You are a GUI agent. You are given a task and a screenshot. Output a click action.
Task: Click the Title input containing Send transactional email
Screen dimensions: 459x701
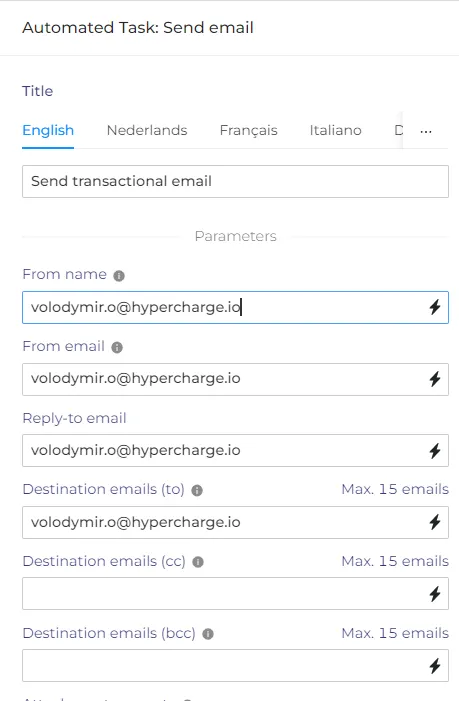coord(236,182)
